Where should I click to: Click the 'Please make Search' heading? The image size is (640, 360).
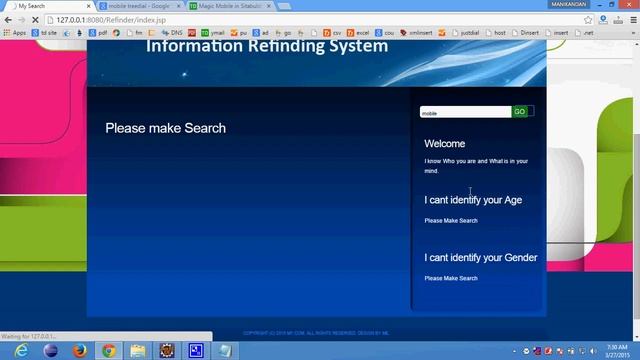point(165,128)
